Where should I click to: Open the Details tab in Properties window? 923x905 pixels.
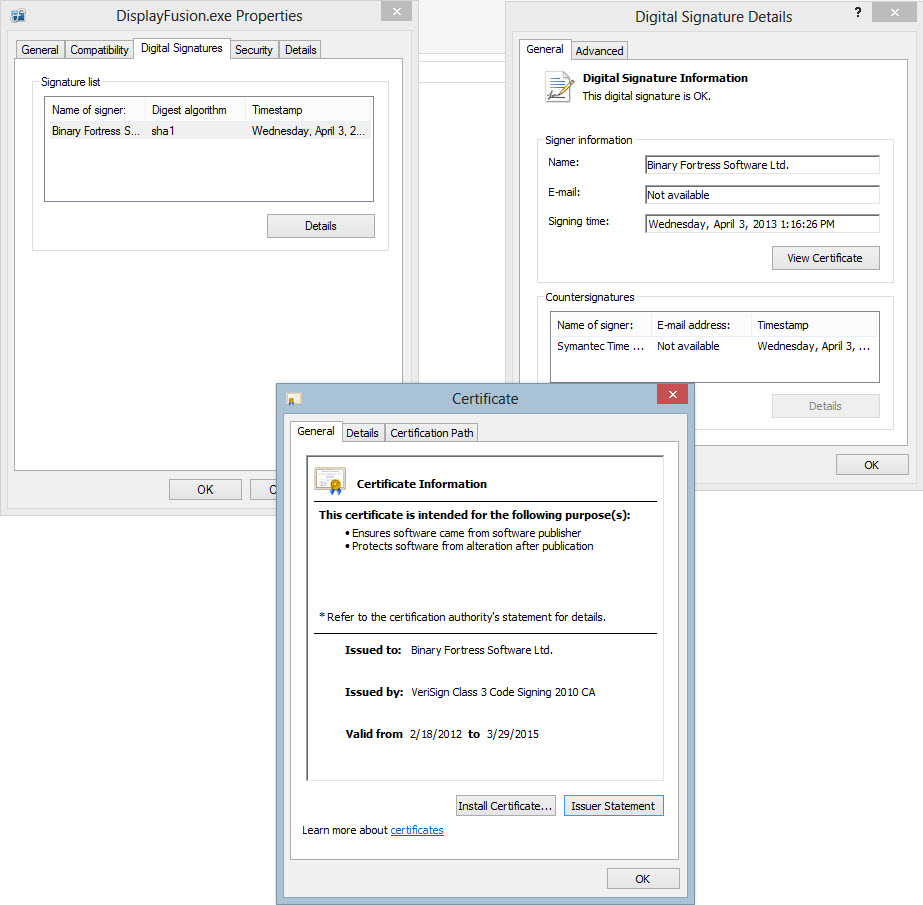coord(301,50)
